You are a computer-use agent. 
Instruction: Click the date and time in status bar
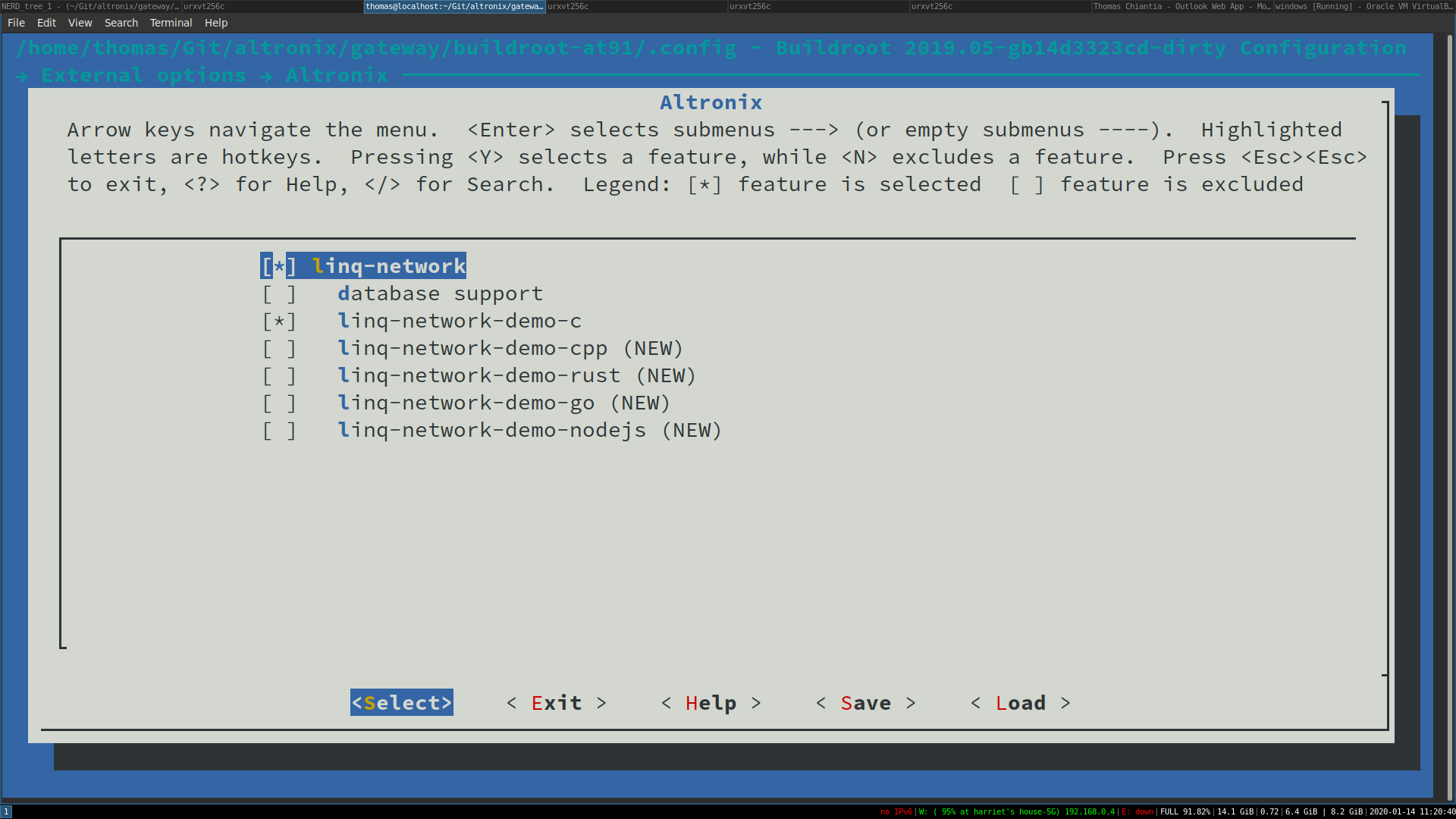tap(1412, 811)
